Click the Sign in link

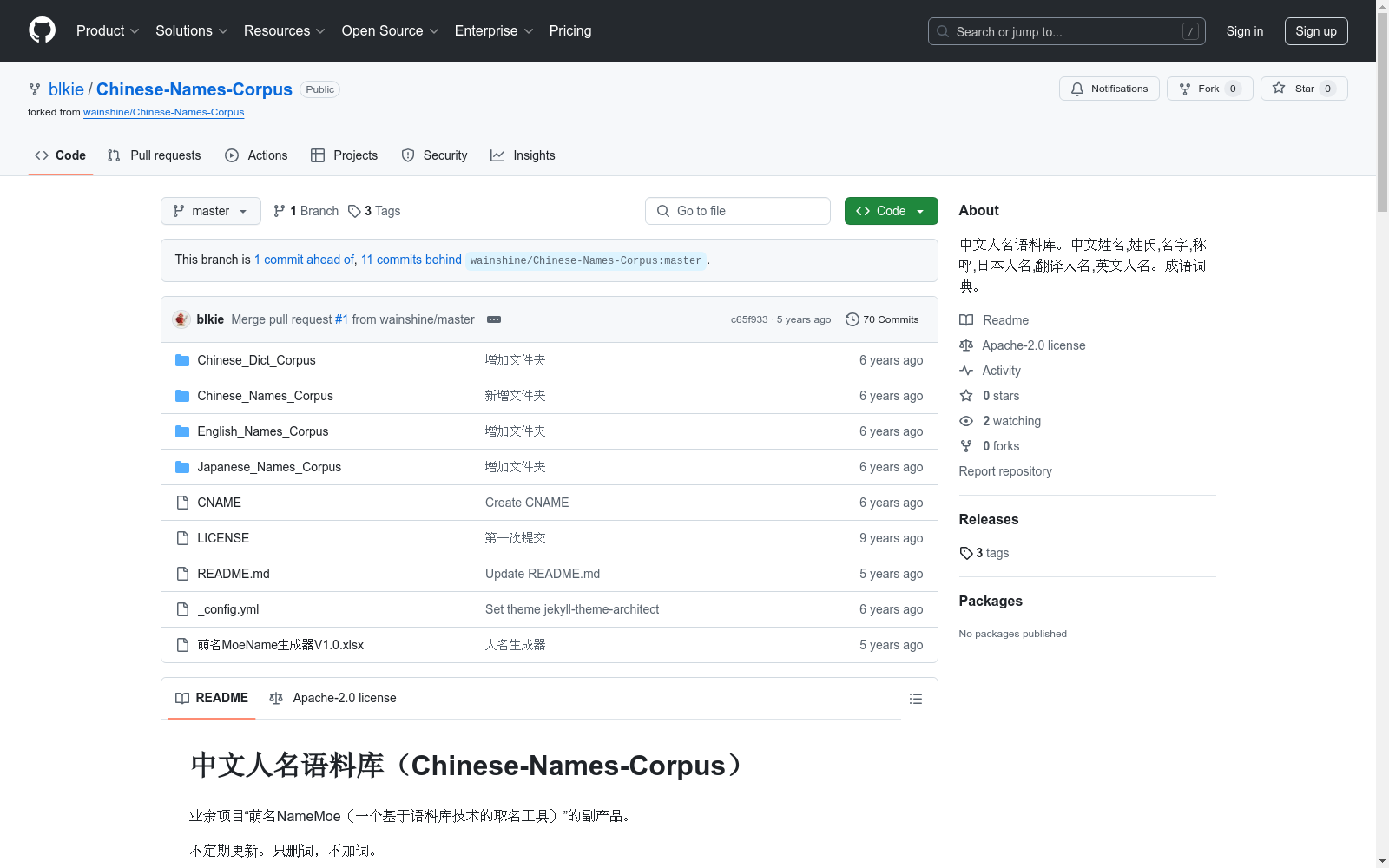coord(1244,31)
